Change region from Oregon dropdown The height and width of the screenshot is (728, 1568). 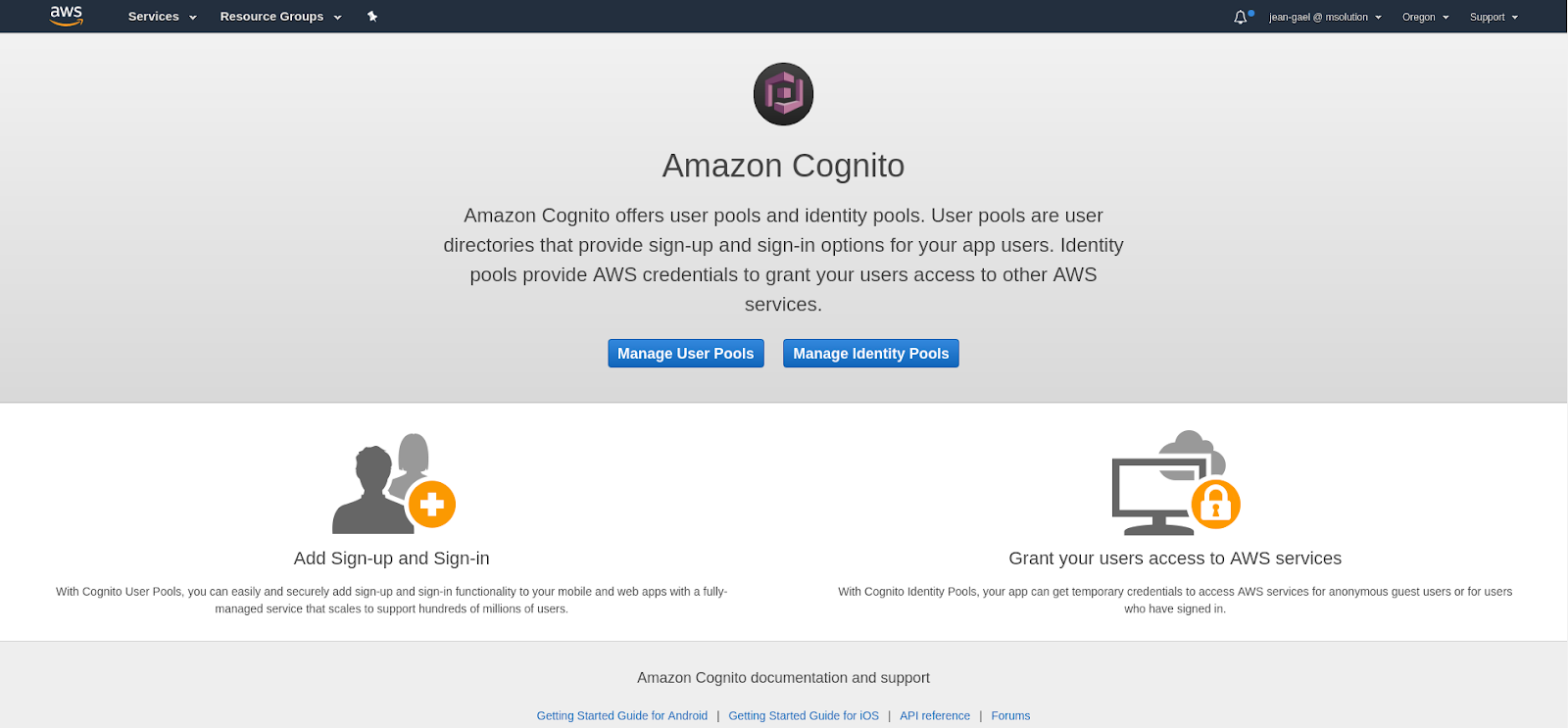(1425, 17)
